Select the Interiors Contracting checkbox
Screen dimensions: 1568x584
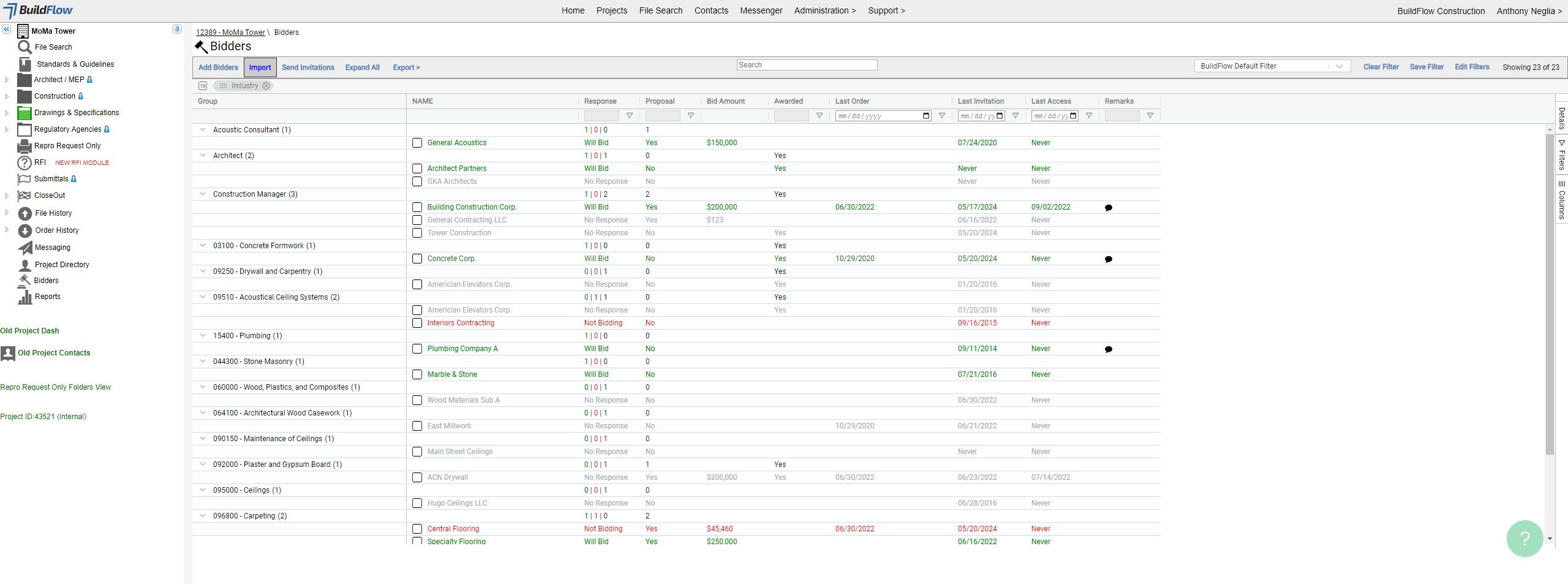417,323
